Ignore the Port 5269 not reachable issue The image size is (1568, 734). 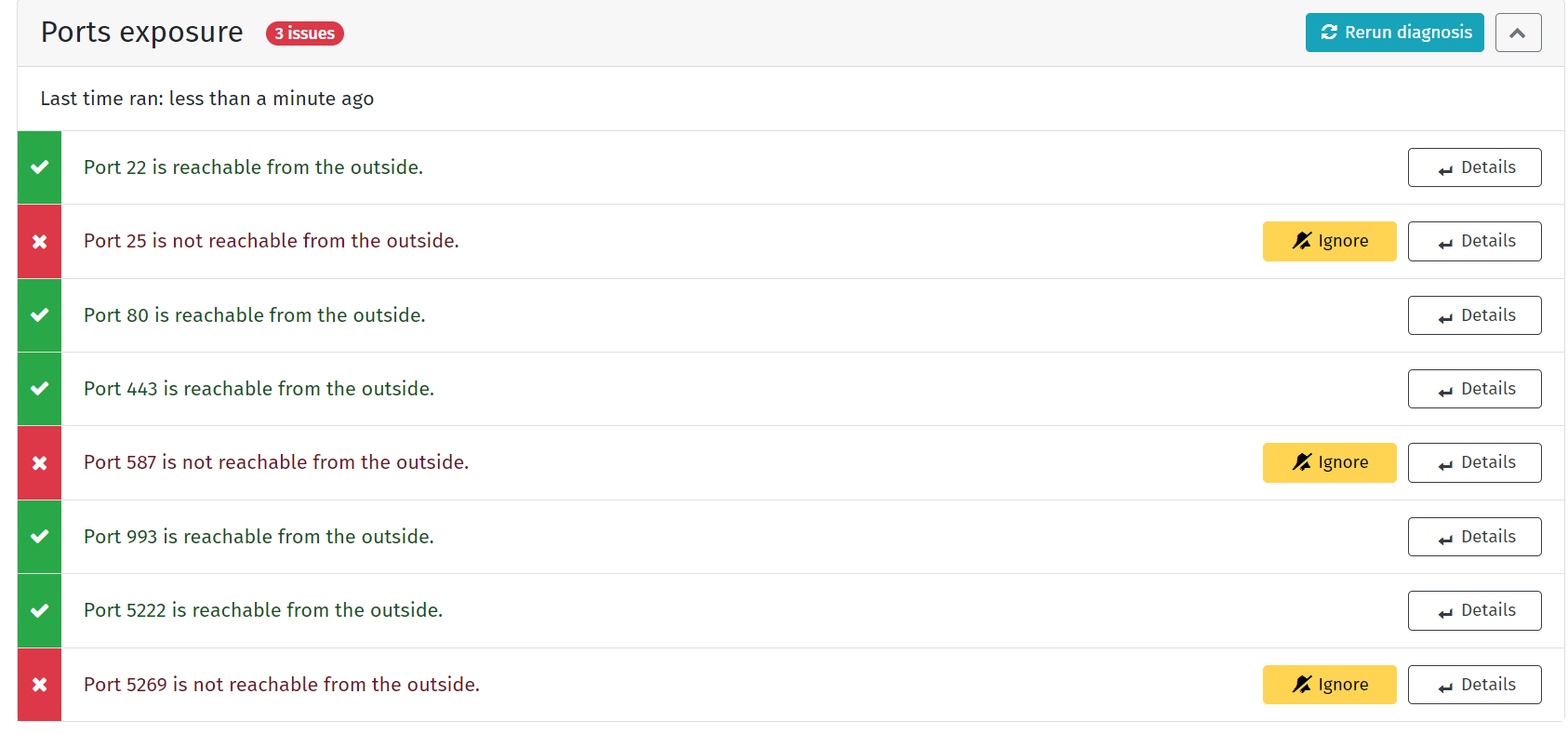tap(1329, 685)
